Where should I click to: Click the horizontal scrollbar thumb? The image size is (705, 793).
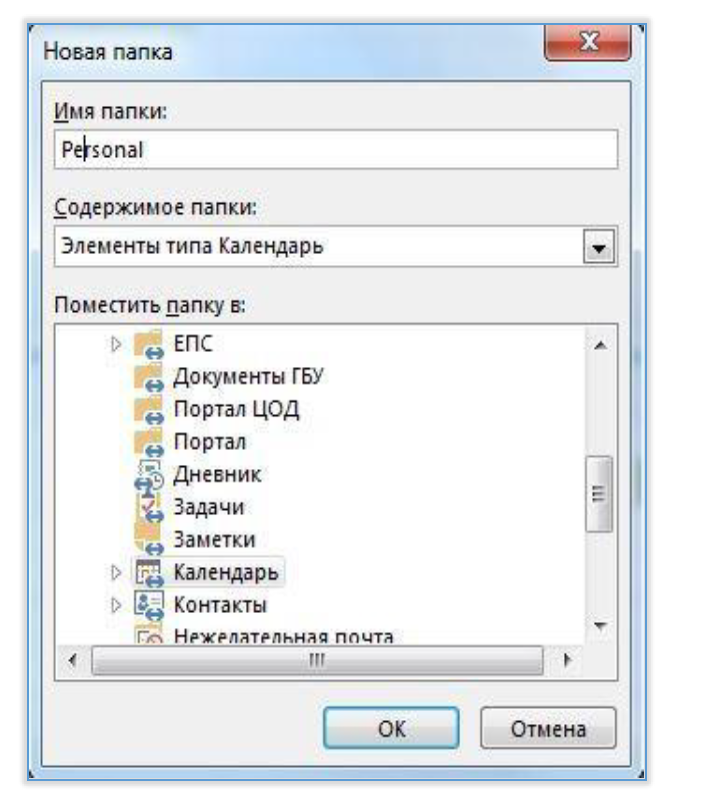click(317, 661)
